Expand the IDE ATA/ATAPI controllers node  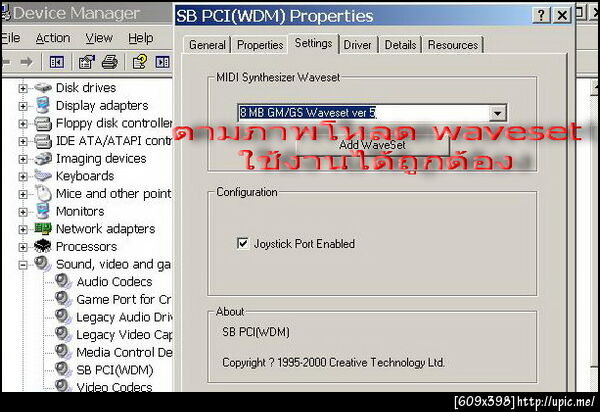coord(23,141)
